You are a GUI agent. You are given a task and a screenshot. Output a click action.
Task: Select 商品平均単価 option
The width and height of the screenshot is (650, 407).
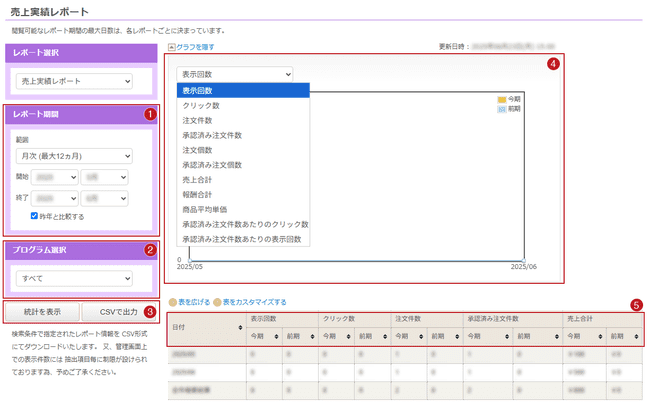[243, 210]
